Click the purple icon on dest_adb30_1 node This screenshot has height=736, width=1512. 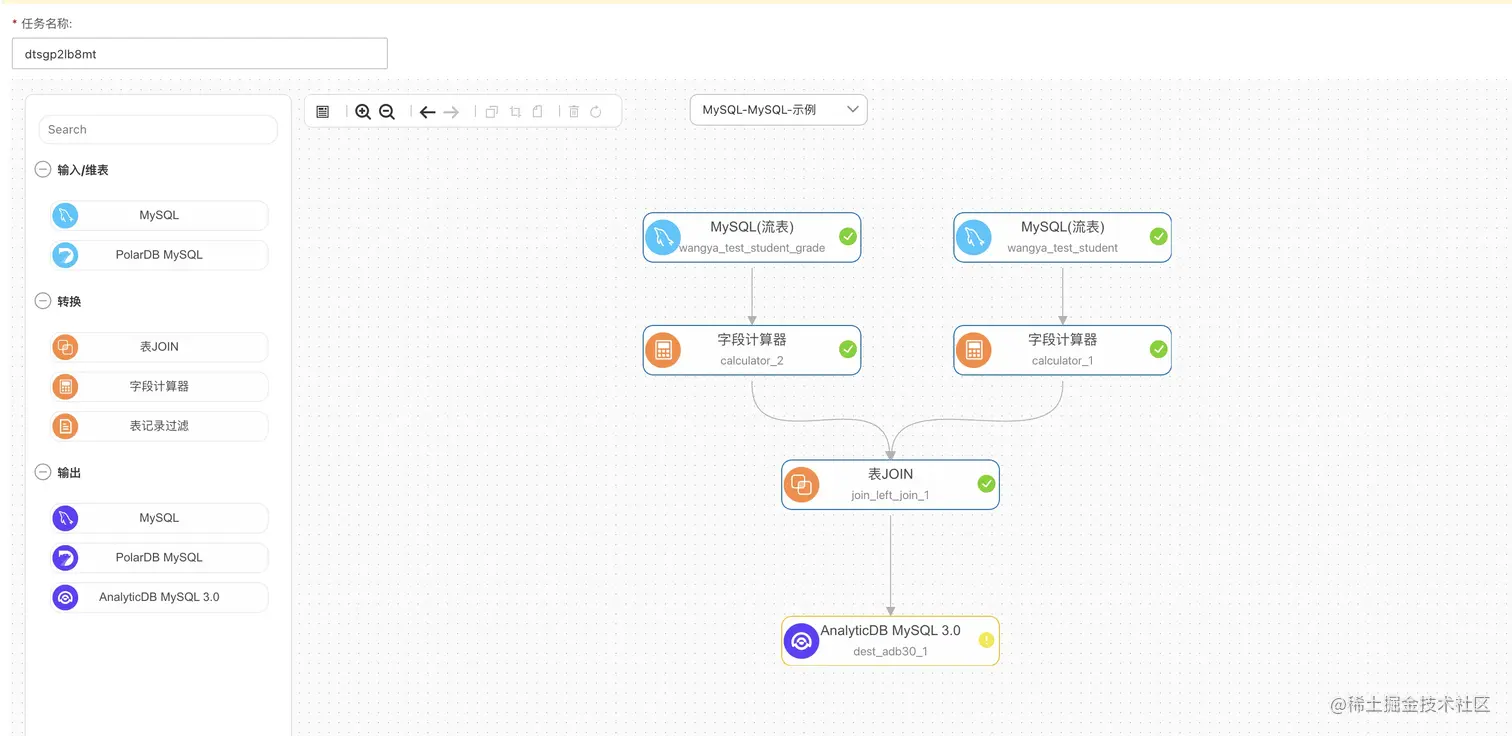click(801, 641)
